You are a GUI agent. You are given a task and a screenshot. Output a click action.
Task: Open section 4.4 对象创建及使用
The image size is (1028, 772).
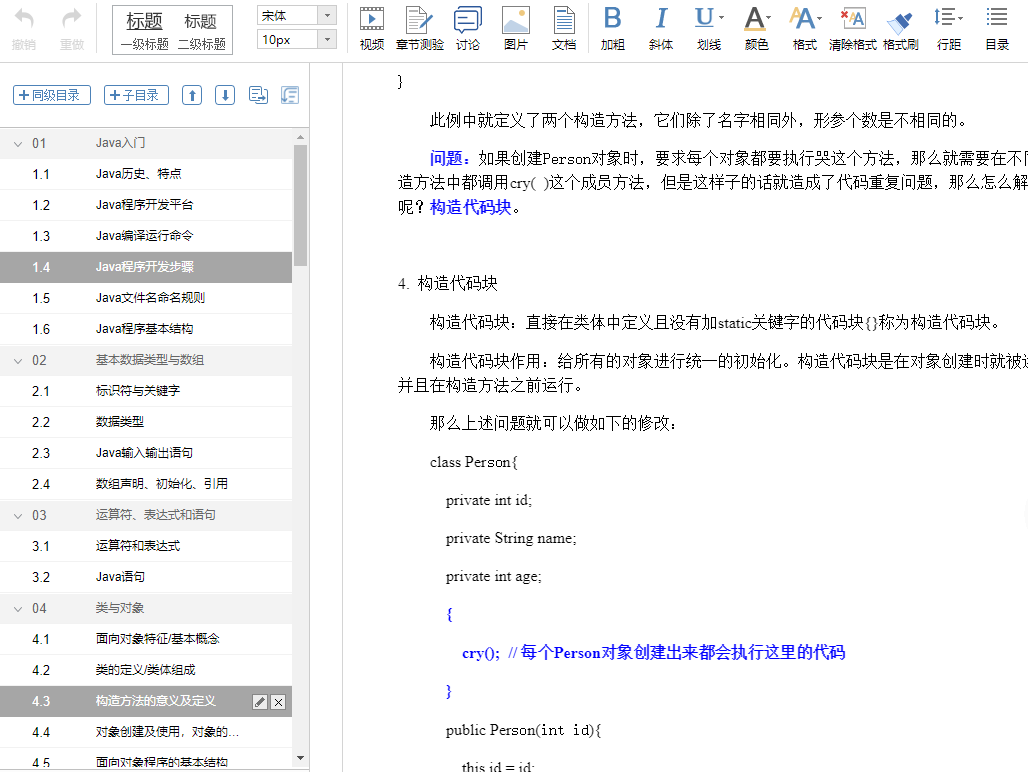coord(146,732)
